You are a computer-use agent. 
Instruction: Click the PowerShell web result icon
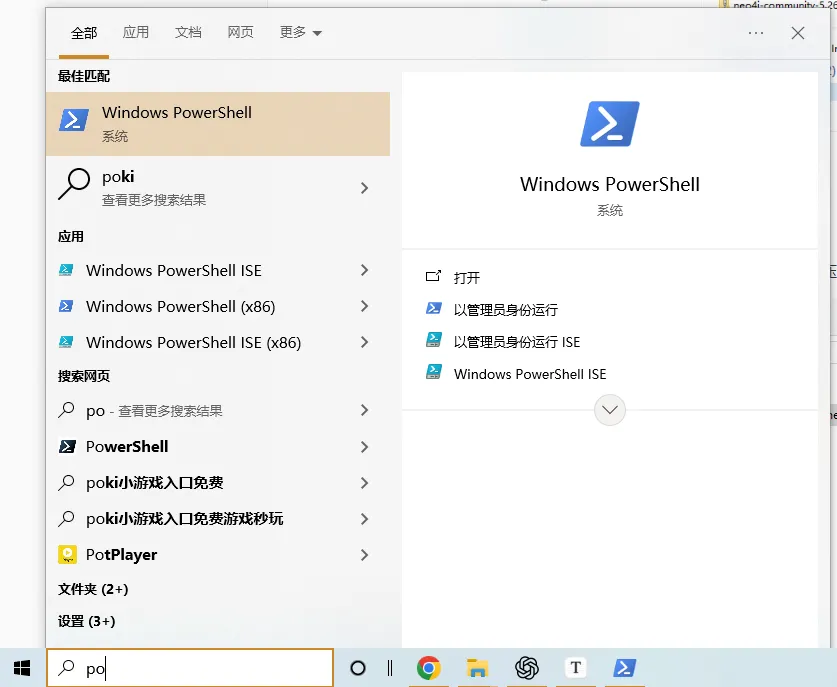point(67,446)
